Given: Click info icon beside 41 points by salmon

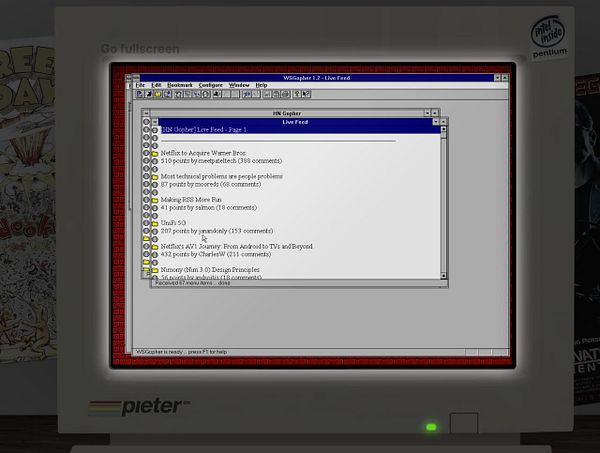Looking at the screenshot, I should [x=155, y=208].
